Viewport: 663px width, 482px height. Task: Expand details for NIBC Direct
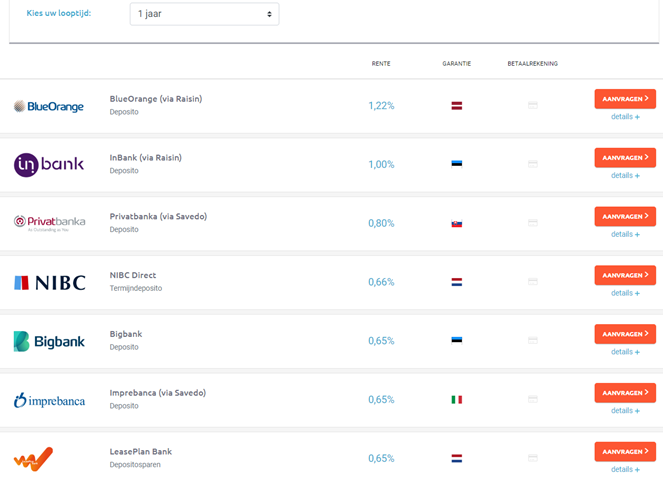tap(625, 293)
